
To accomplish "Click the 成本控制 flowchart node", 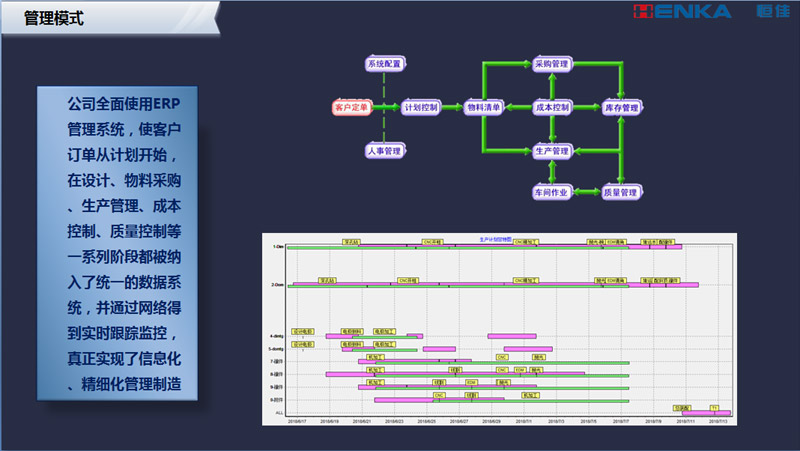I will [551, 107].
